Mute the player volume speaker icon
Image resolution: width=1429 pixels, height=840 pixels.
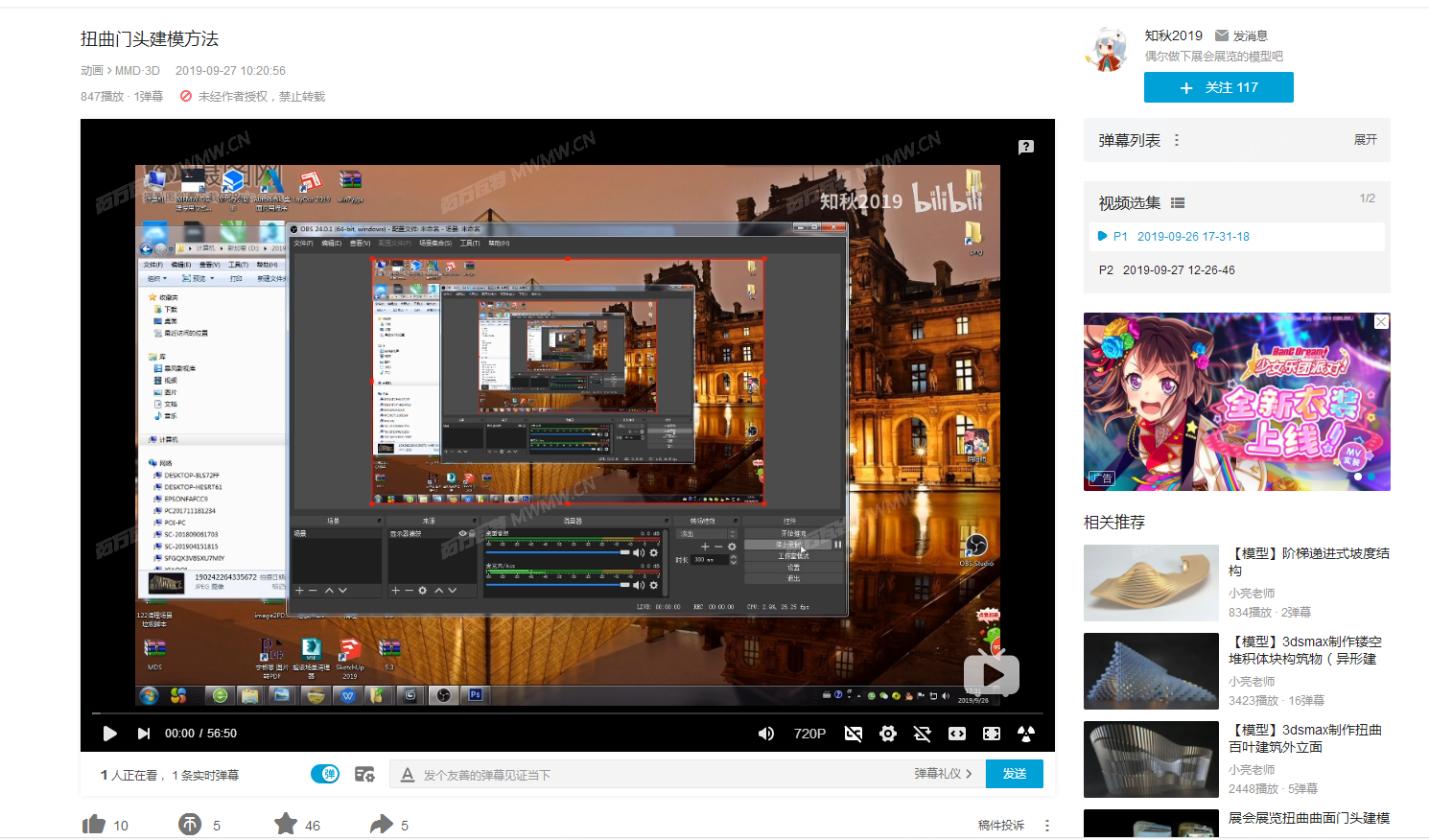(x=765, y=734)
